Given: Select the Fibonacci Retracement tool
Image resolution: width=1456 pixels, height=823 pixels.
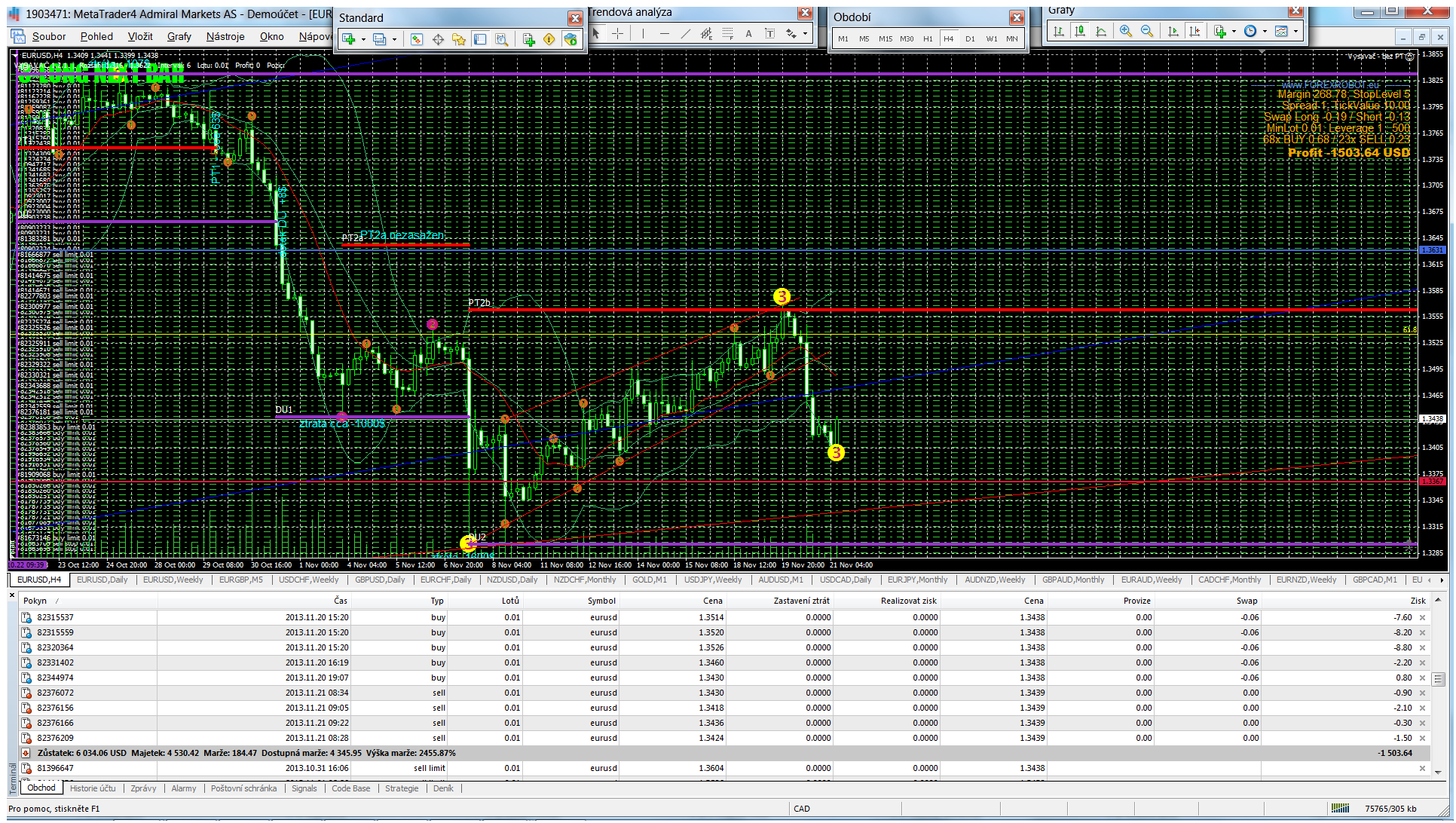Looking at the screenshot, I should pos(727,33).
